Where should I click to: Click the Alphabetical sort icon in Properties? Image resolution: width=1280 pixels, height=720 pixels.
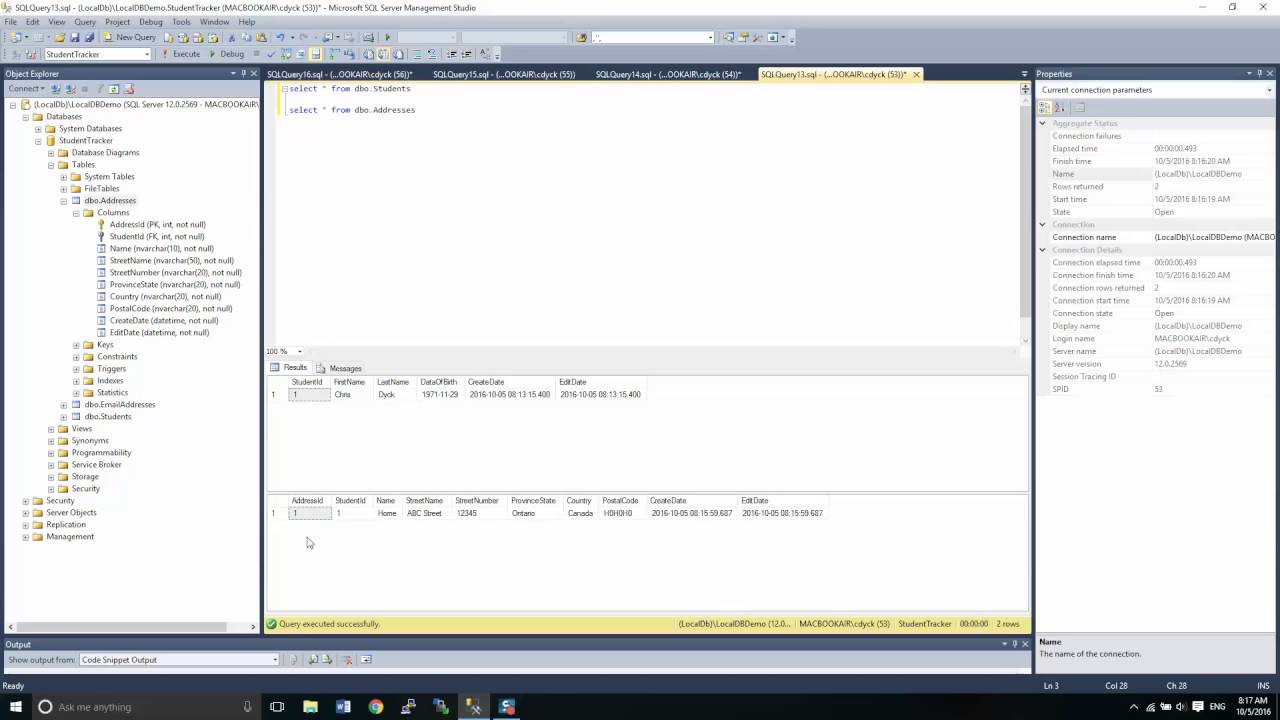[1062, 107]
